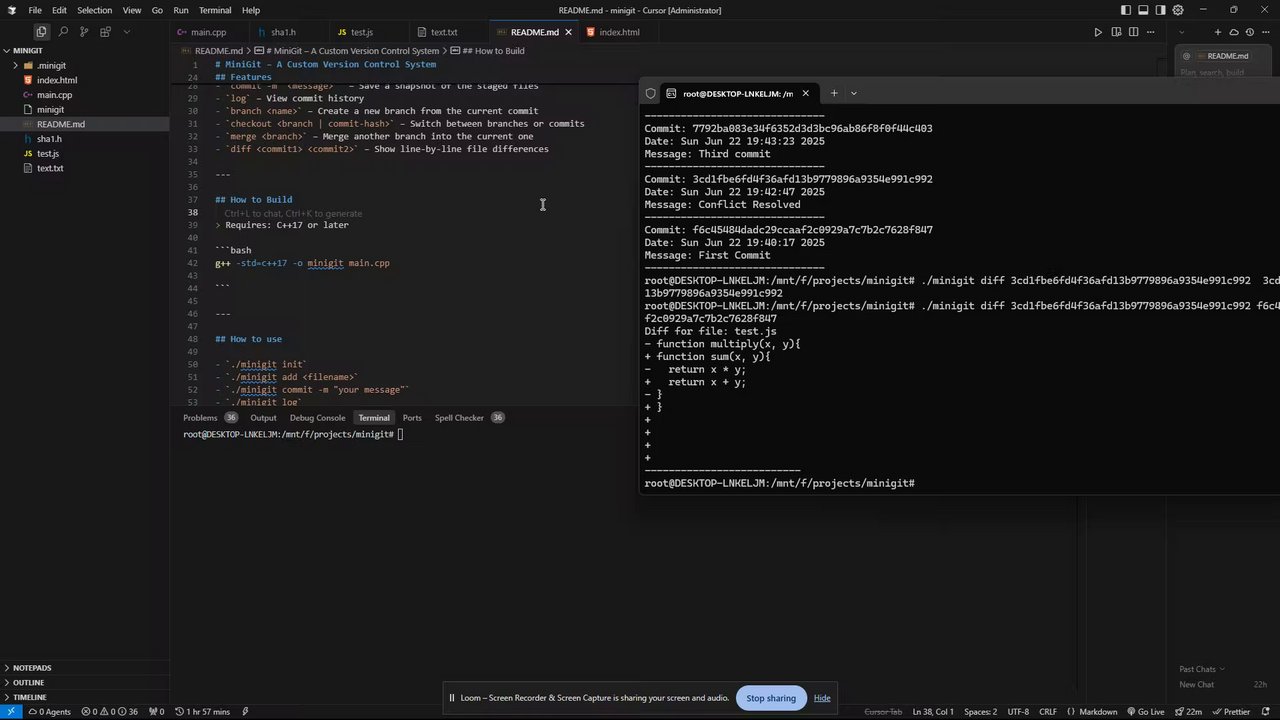
Task: Switch to the test.js editor tab
Action: [x=361, y=32]
